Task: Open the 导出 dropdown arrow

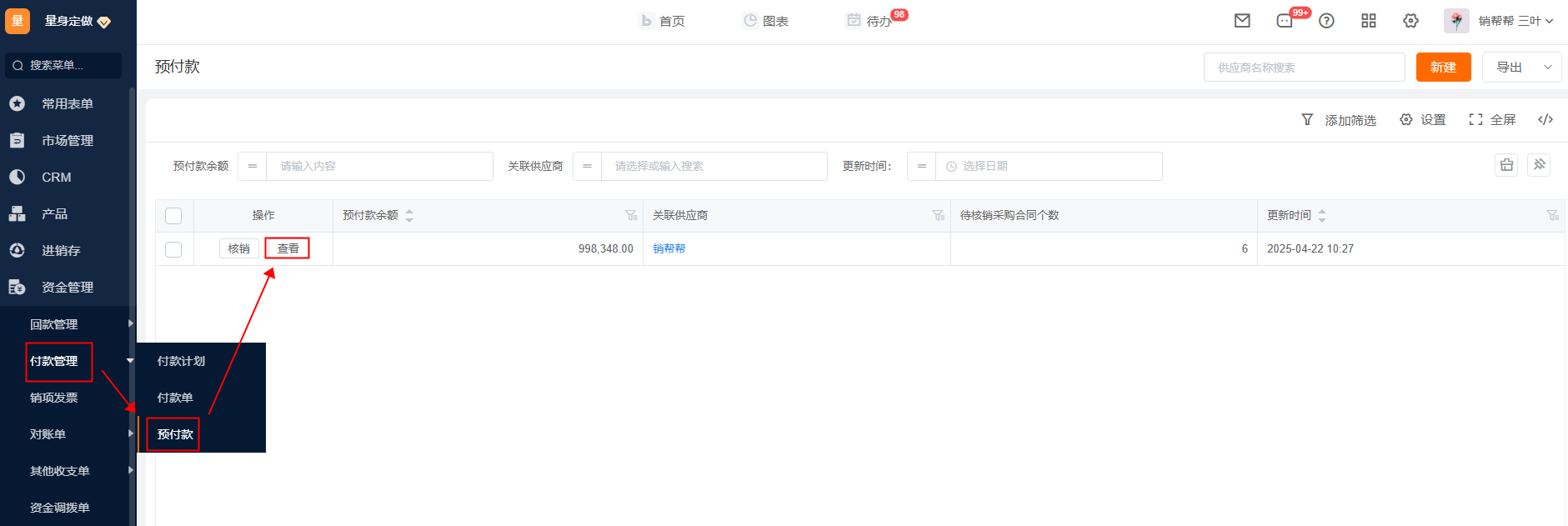Action: pyautogui.click(x=1548, y=68)
